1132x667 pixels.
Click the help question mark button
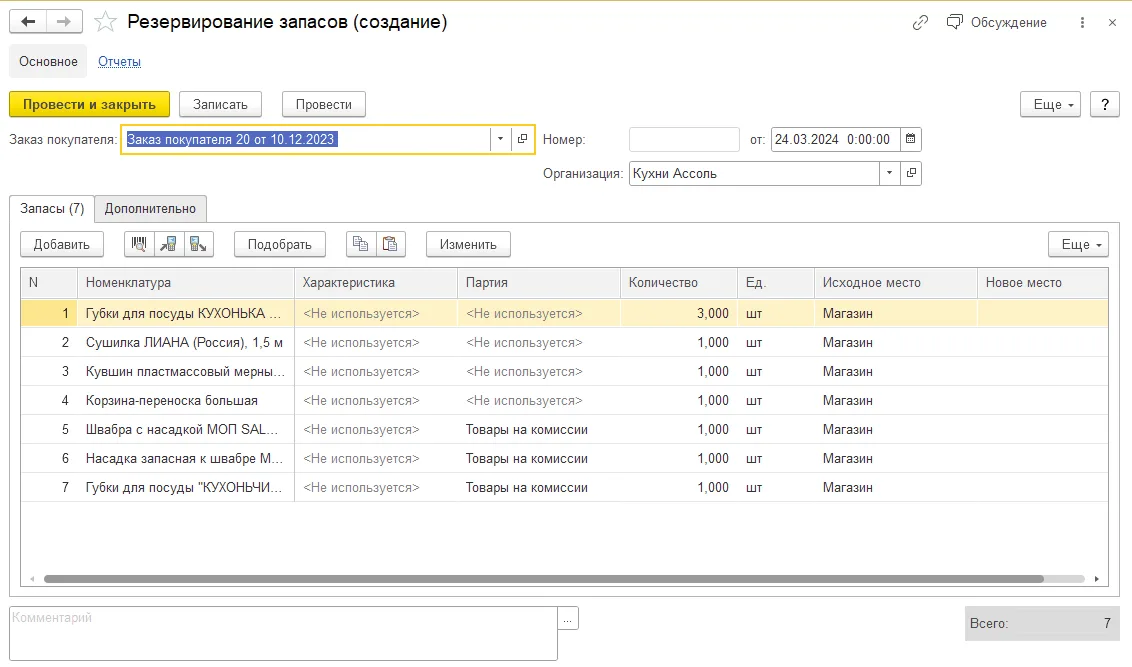point(1105,104)
